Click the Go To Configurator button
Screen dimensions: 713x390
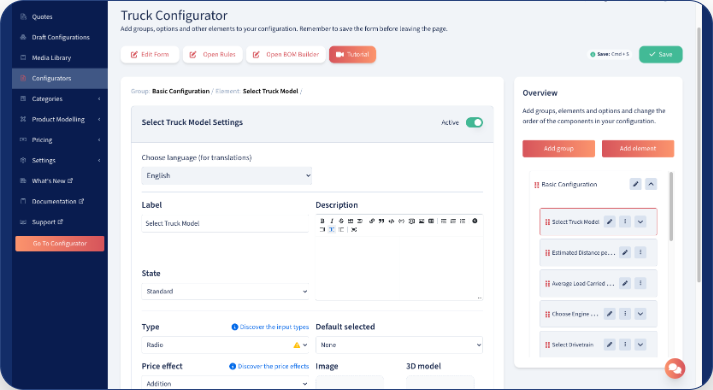pyautogui.click(x=60, y=244)
